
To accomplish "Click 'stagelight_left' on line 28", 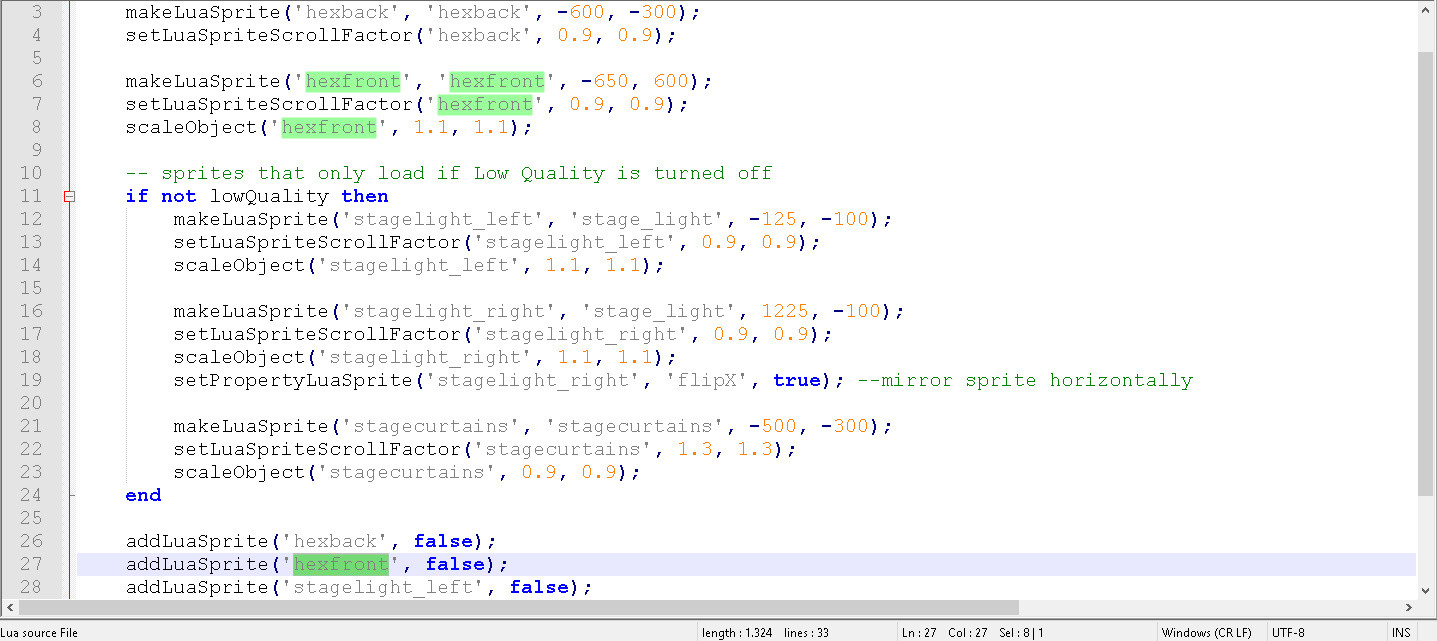I will tap(383, 587).
